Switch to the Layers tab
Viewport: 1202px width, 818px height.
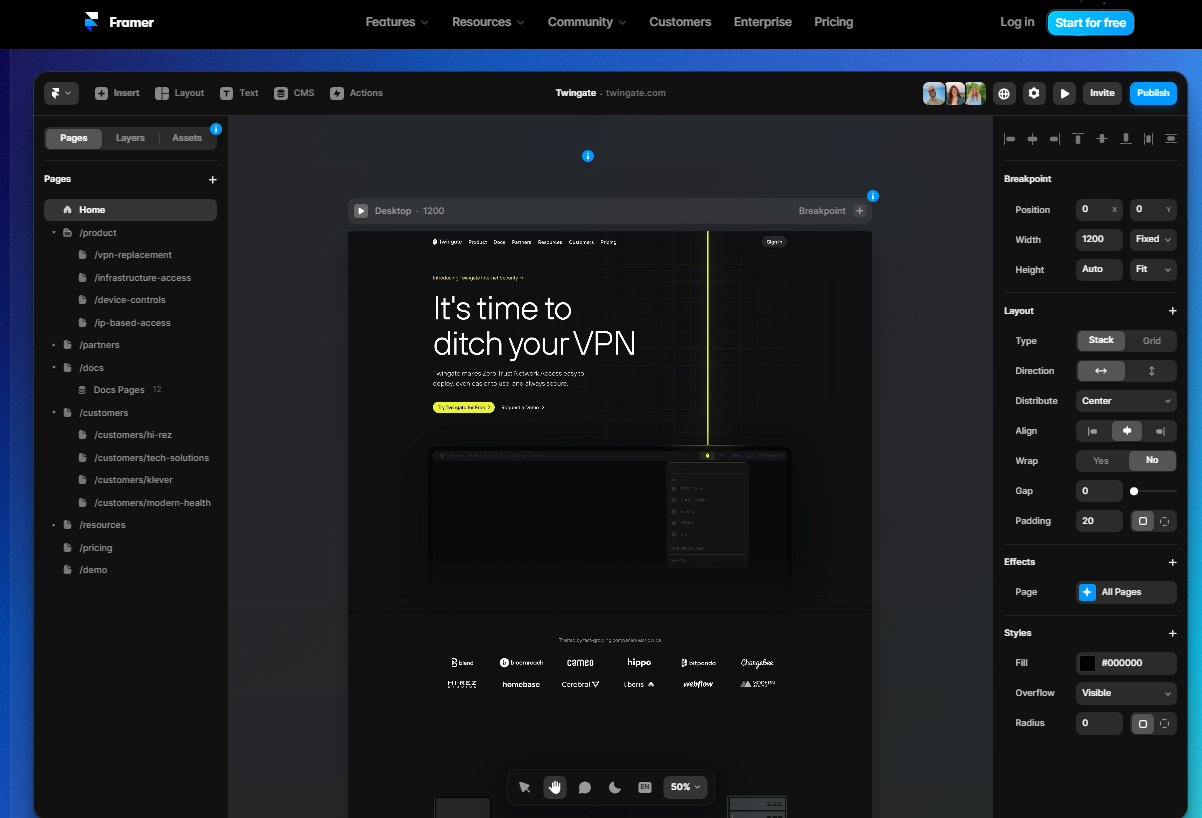pyautogui.click(x=129, y=137)
